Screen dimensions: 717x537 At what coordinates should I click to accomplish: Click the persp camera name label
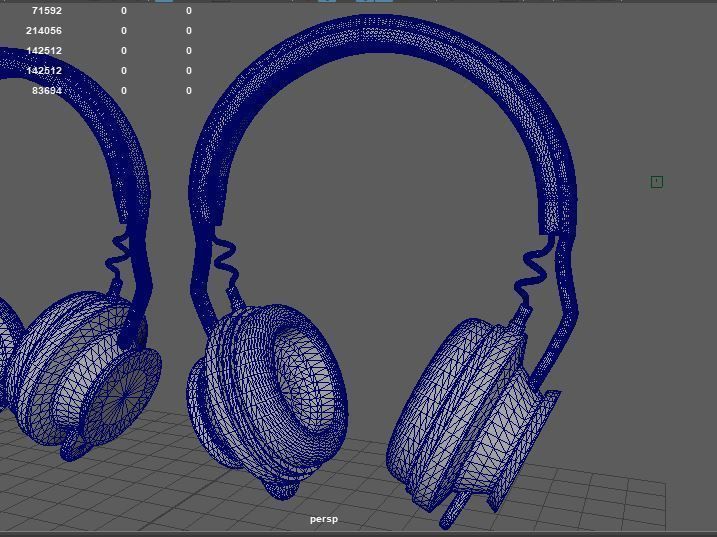[x=324, y=519]
